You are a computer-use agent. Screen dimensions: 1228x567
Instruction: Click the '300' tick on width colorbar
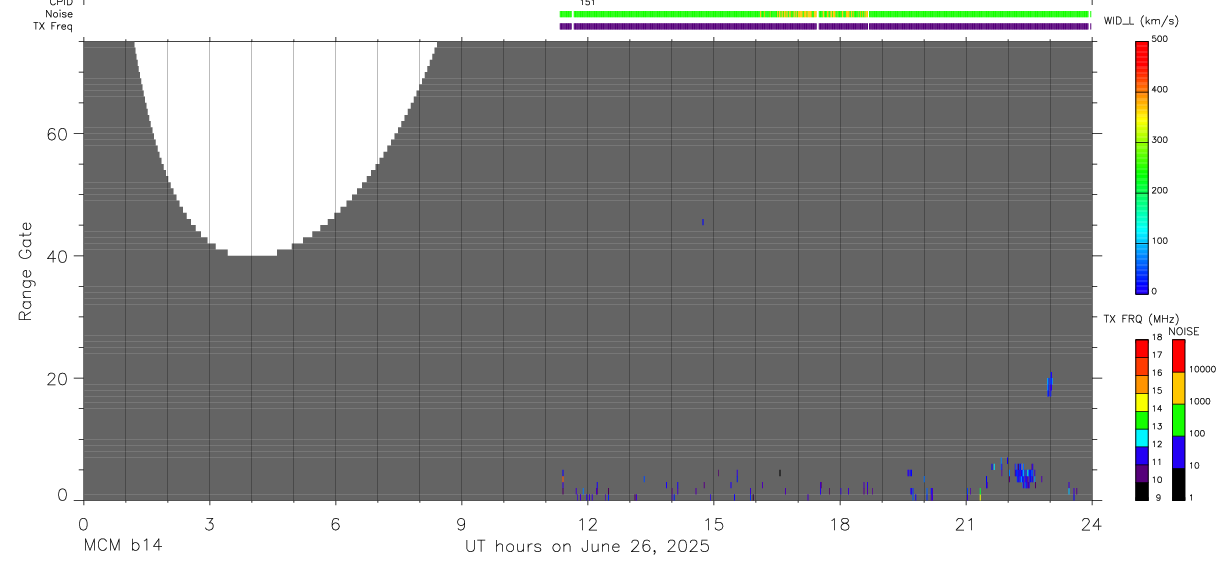tap(1160, 140)
